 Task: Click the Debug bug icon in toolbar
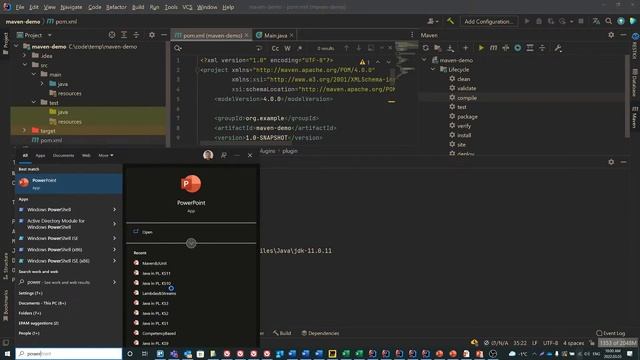click(539, 21)
